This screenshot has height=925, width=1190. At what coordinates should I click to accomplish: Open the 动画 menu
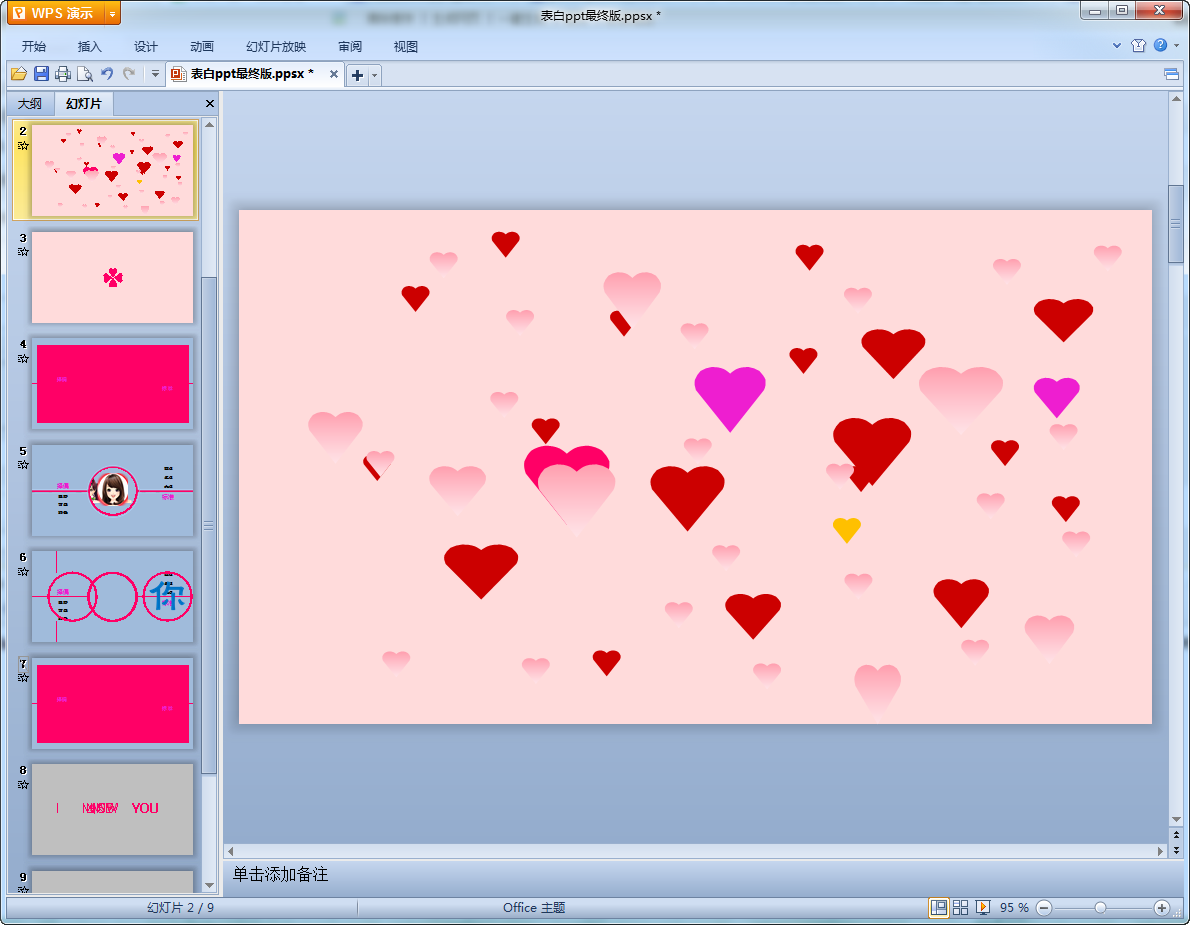202,46
